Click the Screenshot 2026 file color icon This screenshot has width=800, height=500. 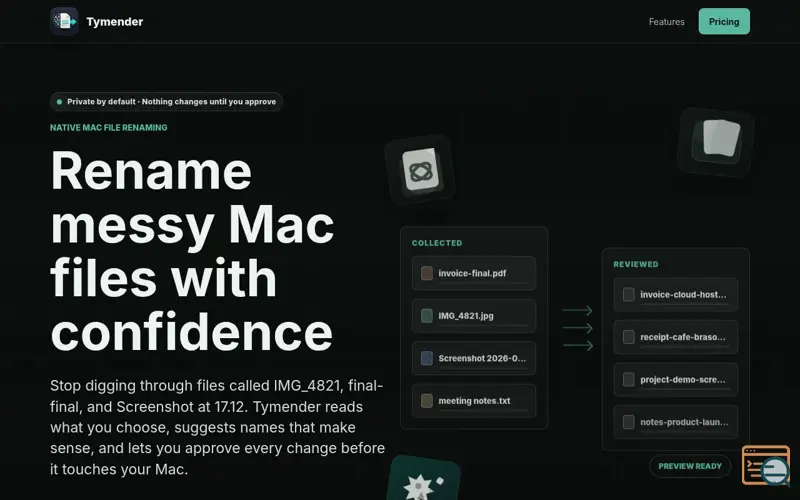coord(427,358)
